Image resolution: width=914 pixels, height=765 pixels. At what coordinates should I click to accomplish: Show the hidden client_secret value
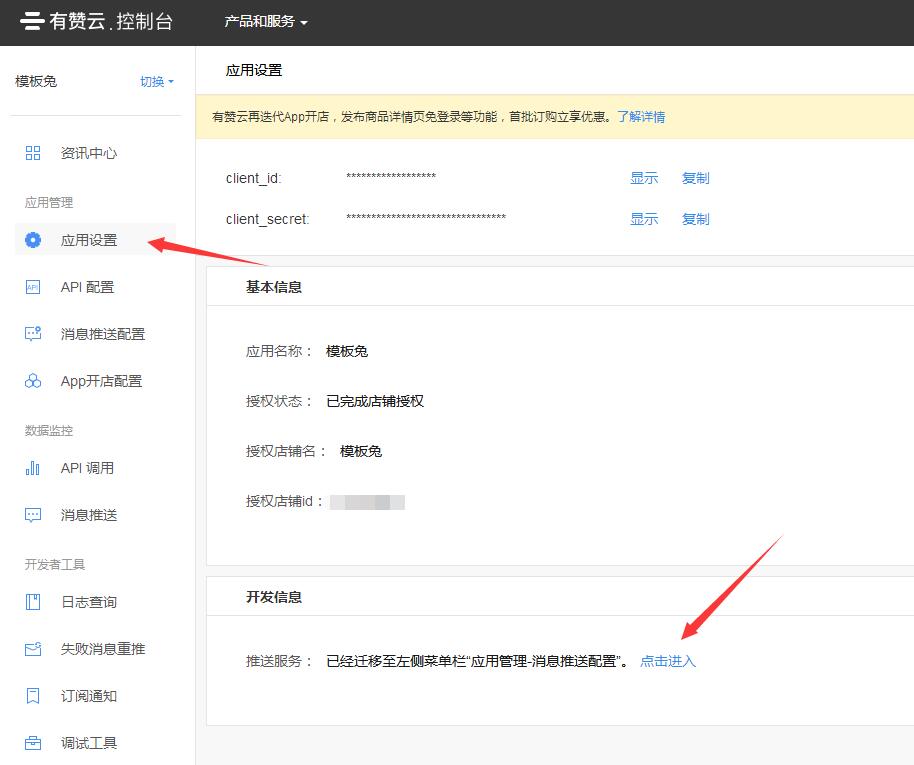click(644, 219)
